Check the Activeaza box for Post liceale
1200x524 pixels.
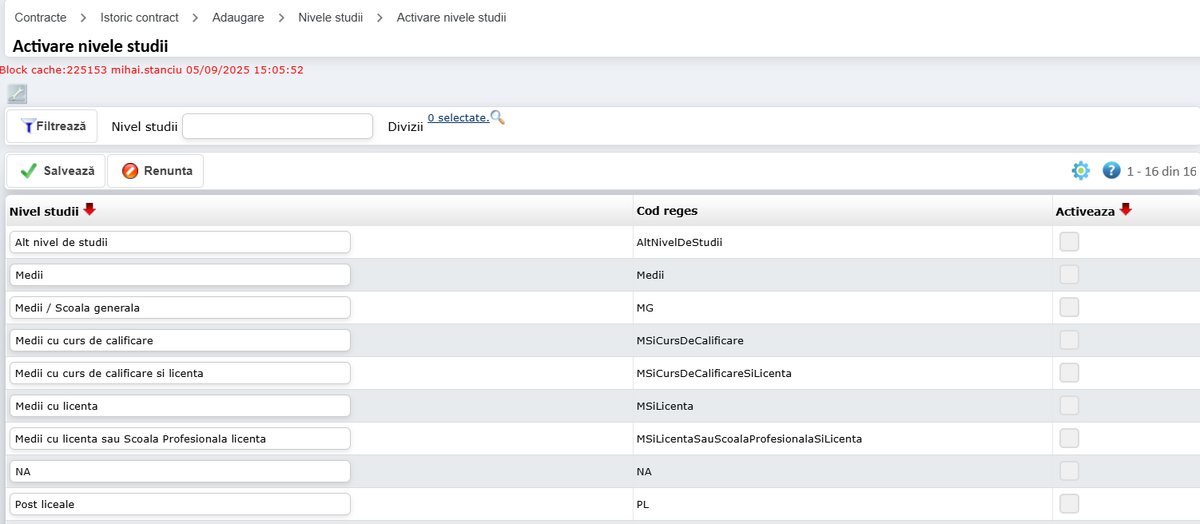point(1069,504)
